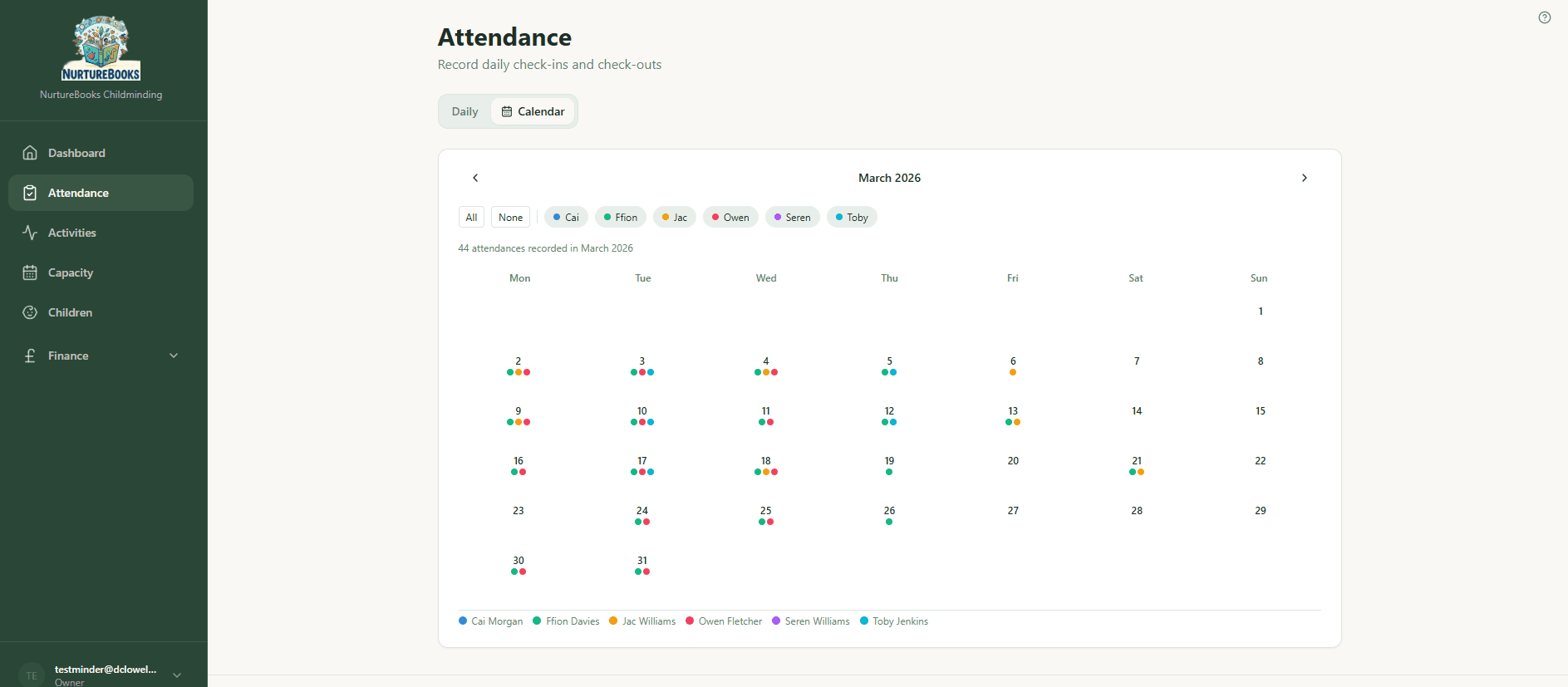Click Jac Williams orange legend dot
Screen dimensions: 1568x687
(613, 621)
